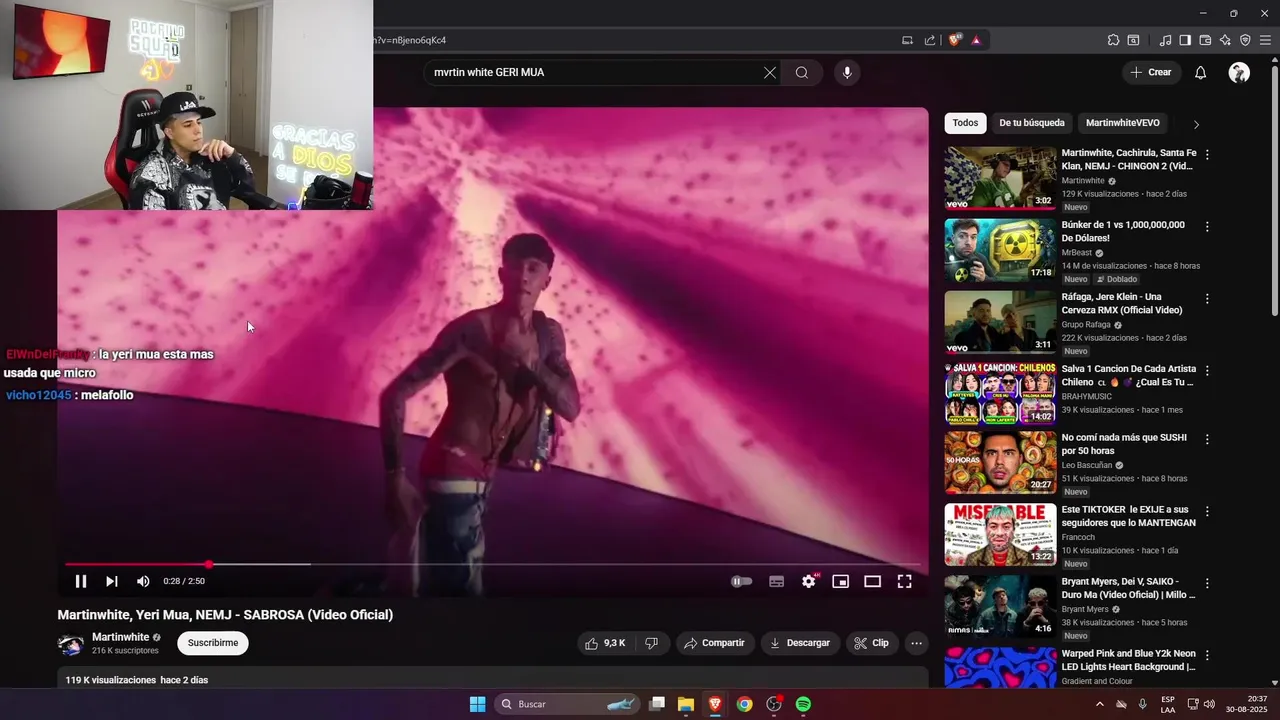This screenshot has height=720, width=1280.
Task: Open options for SUSHI 50 horas video
Action: [1207, 439]
